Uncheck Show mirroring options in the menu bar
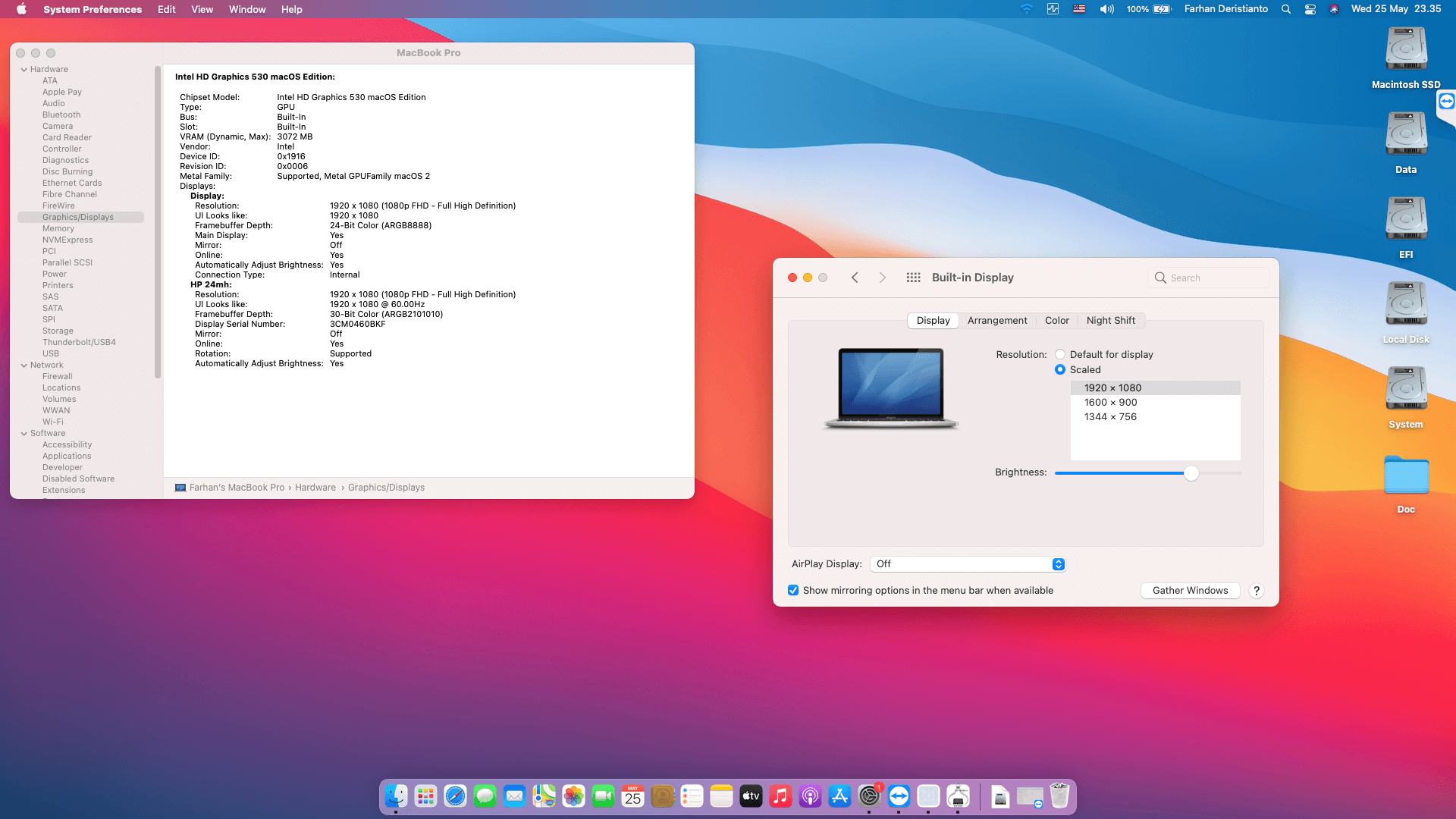This screenshot has height=819, width=1456. [793, 590]
